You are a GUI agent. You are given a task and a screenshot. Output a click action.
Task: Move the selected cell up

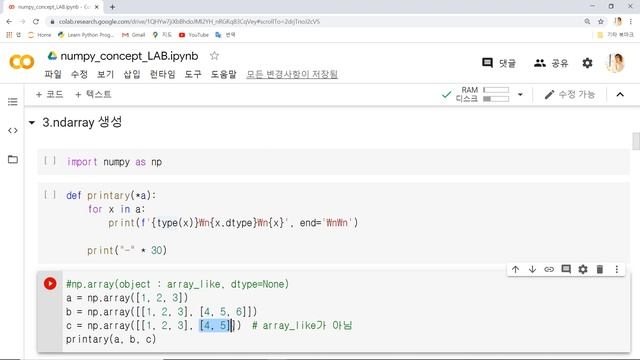[515, 269]
